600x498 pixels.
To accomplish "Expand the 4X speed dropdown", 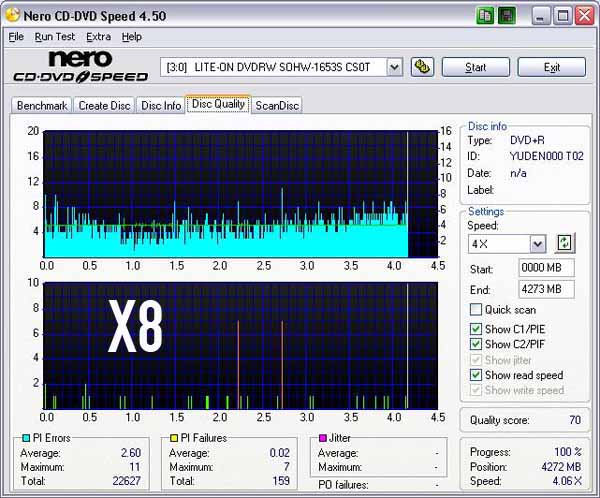I will coord(538,244).
